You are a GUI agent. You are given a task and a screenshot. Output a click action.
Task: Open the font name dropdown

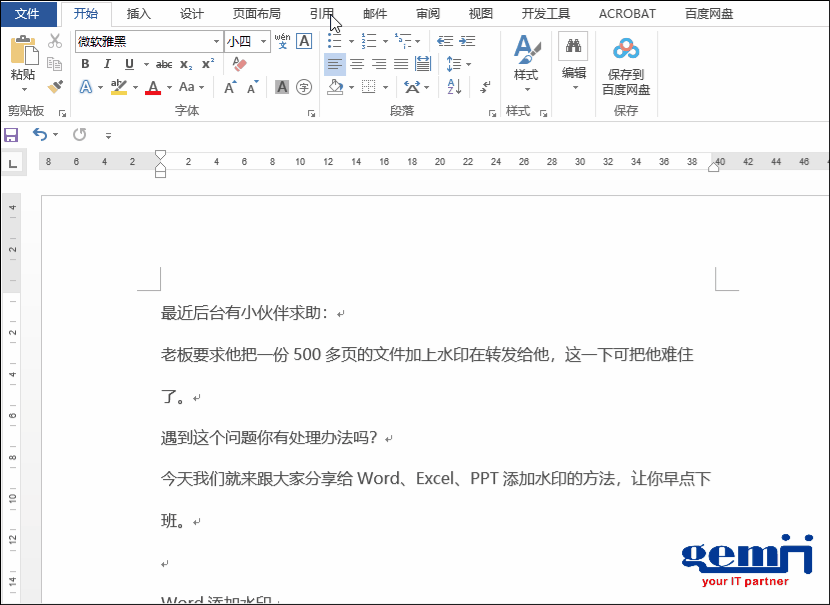tap(216, 42)
